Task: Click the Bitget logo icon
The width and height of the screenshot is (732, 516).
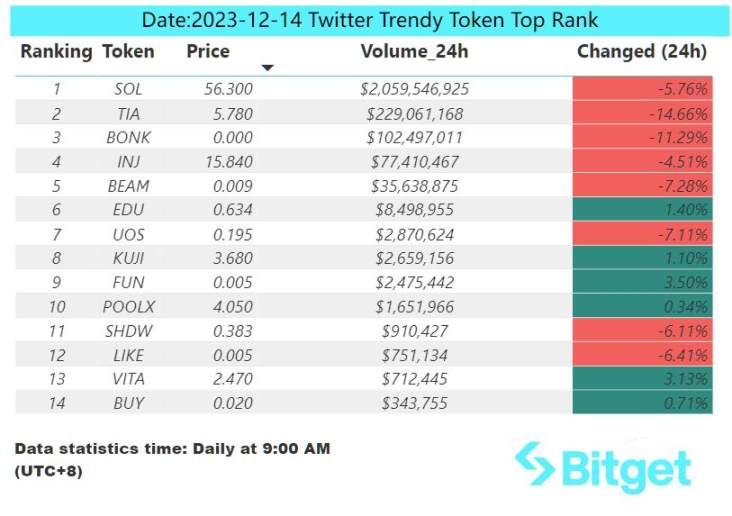Action: click(535, 463)
